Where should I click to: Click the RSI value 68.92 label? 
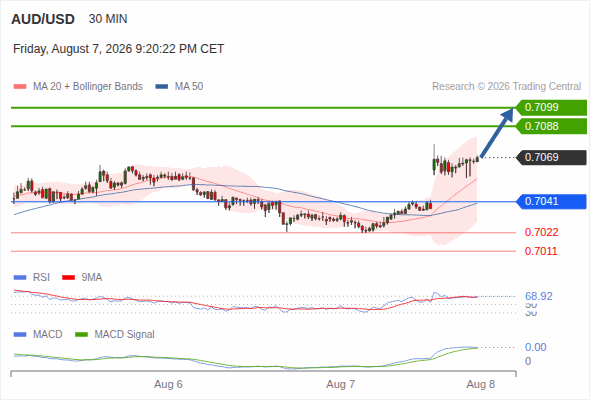point(539,296)
